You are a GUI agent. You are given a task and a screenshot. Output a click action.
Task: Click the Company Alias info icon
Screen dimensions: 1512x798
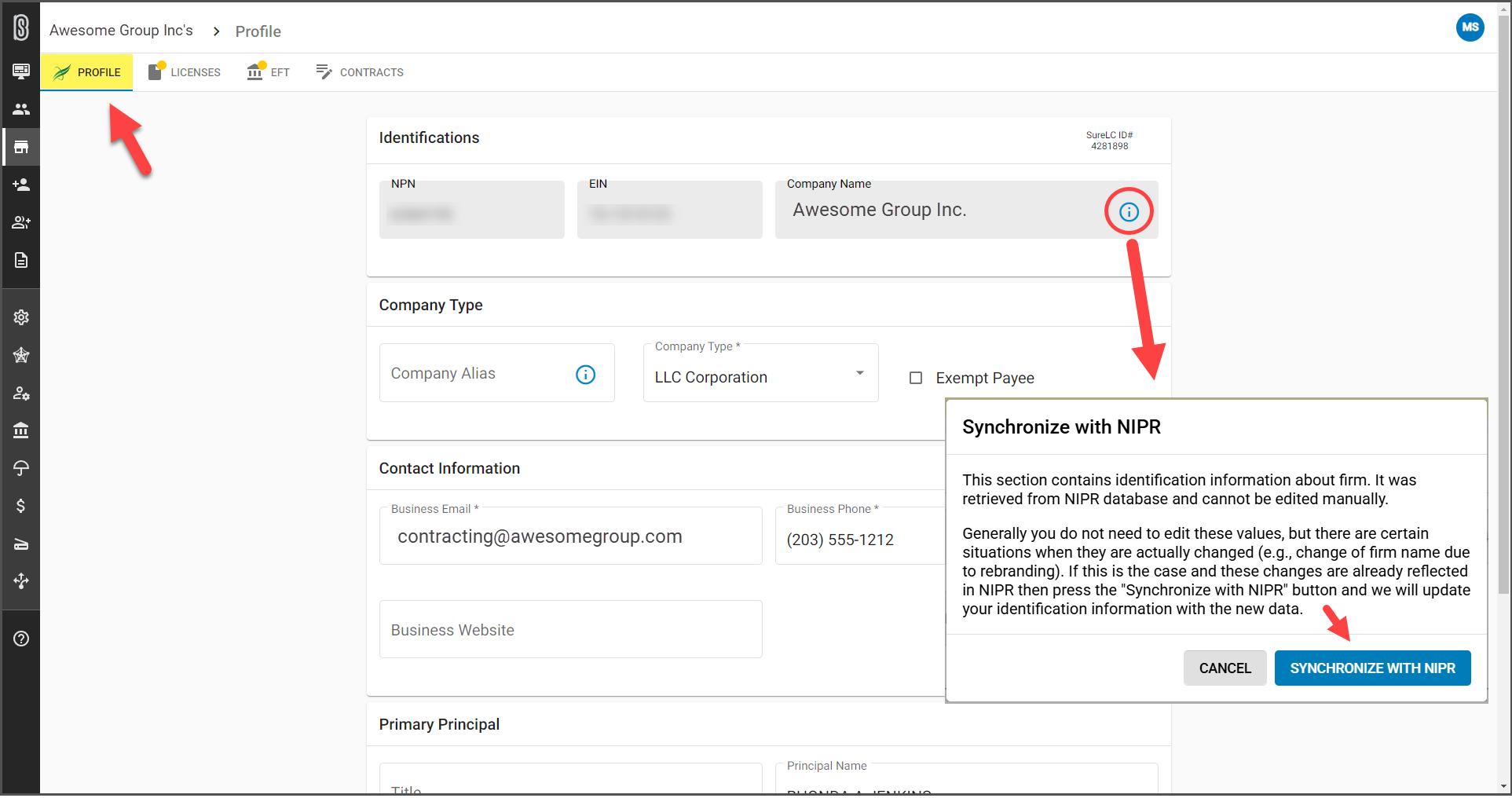click(x=585, y=375)
